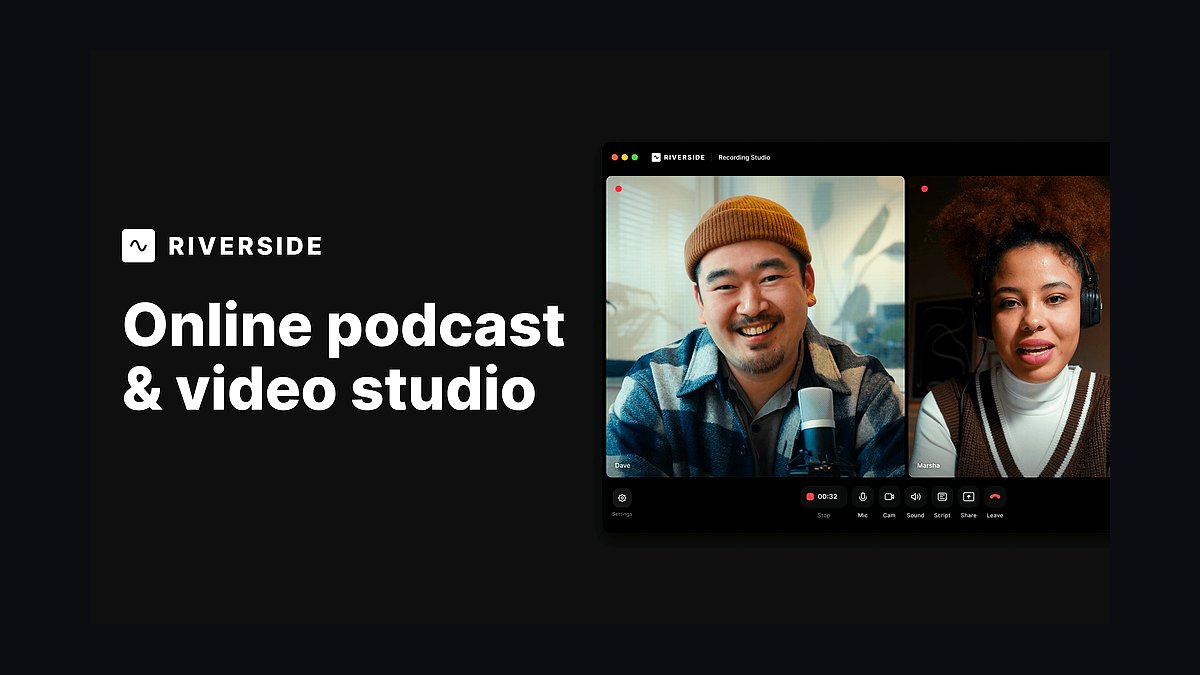Viewport: 1200px width, 675px height.
Task: Mute the microphone with the Mic icon
Action: click(x=862, y=497)
